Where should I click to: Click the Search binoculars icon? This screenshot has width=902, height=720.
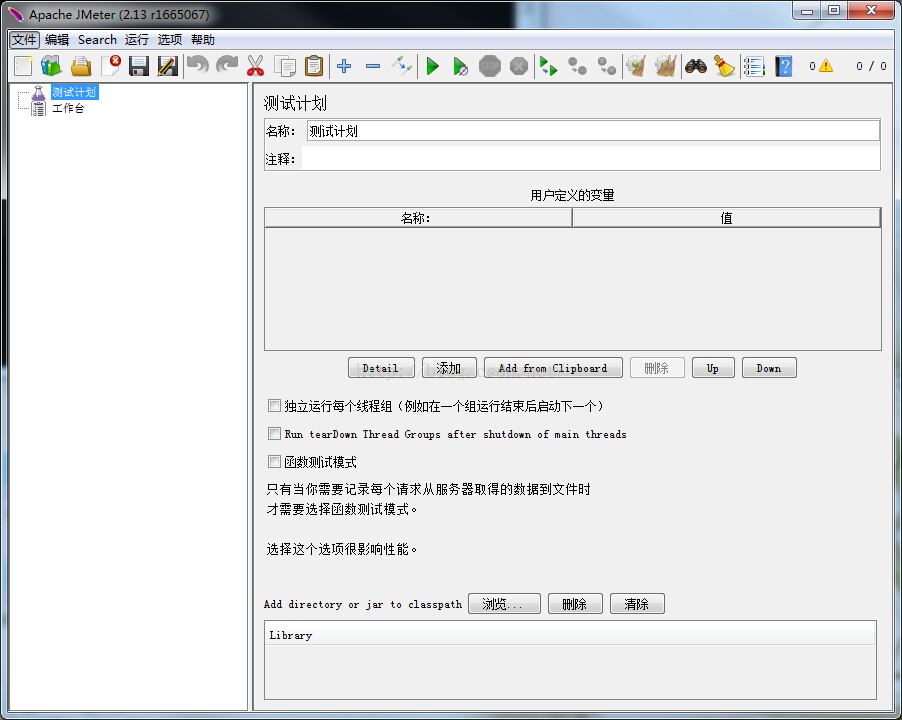click(x=696, y=66)
